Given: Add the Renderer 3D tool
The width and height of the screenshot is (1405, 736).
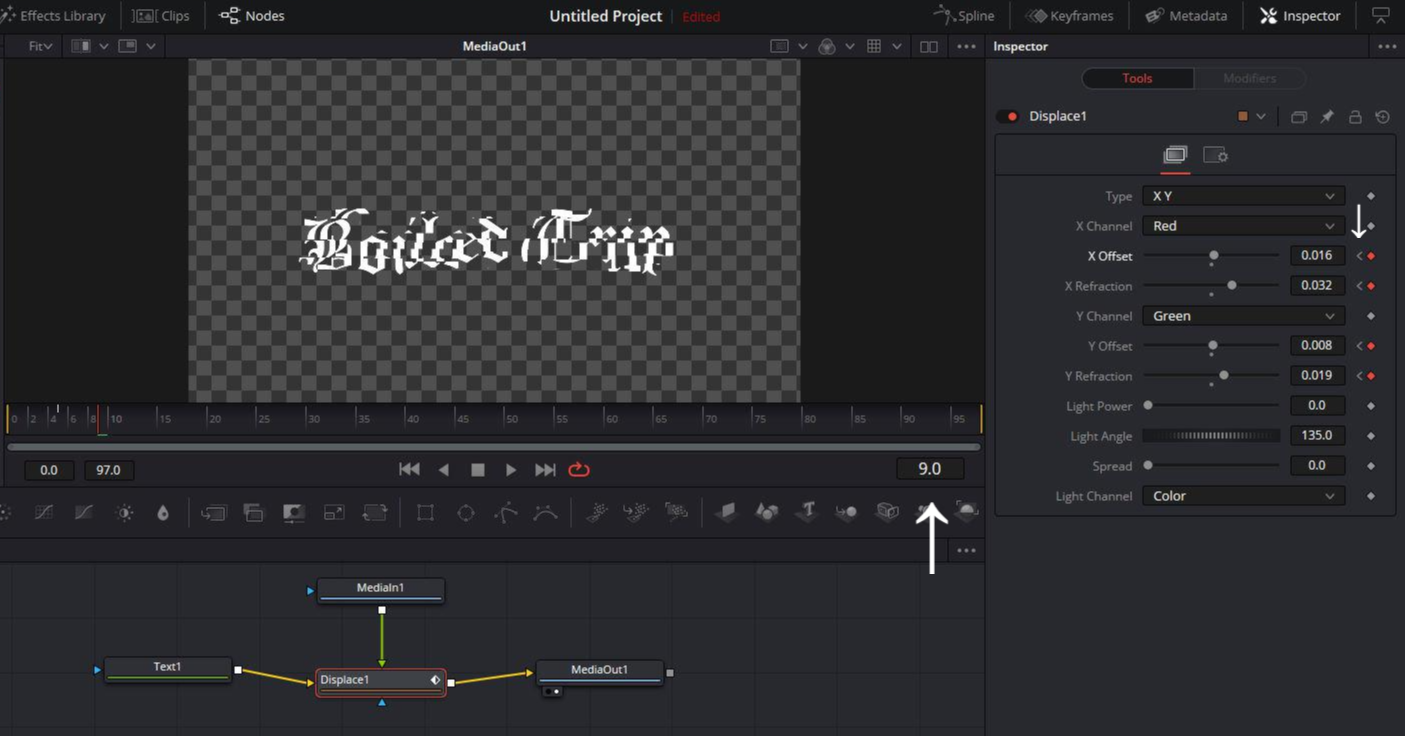Looking at the screenshot, I should [966, 510].
